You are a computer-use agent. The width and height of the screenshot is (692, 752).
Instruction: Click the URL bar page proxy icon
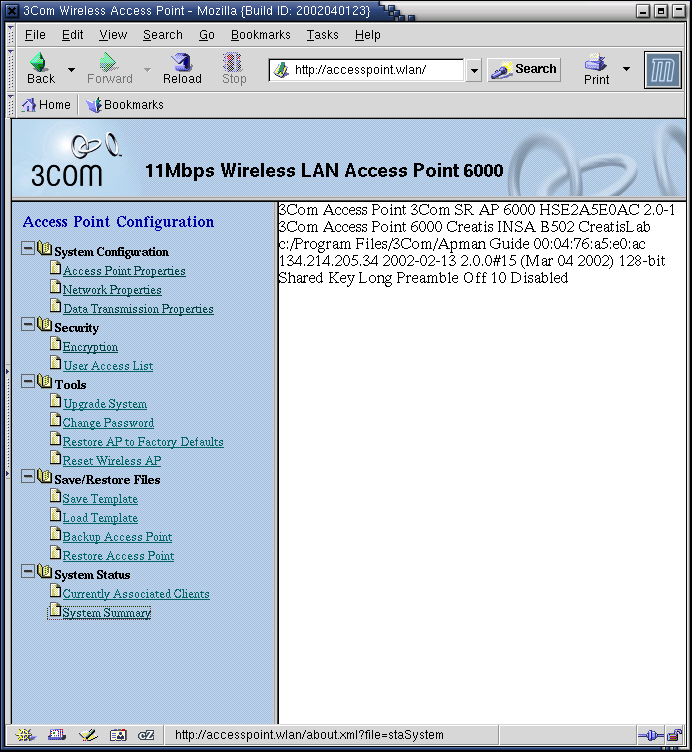point(281,70)
